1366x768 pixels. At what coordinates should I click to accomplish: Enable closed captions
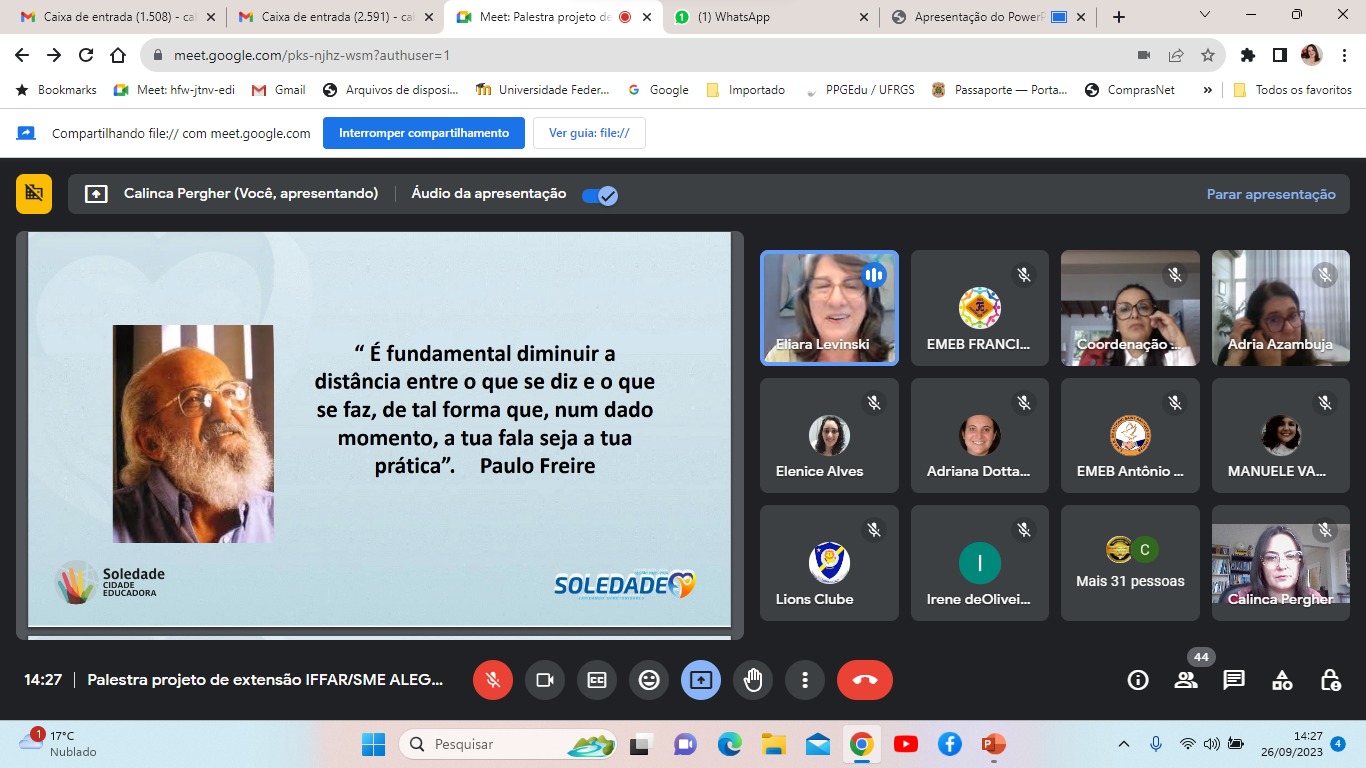click(597, 680)
